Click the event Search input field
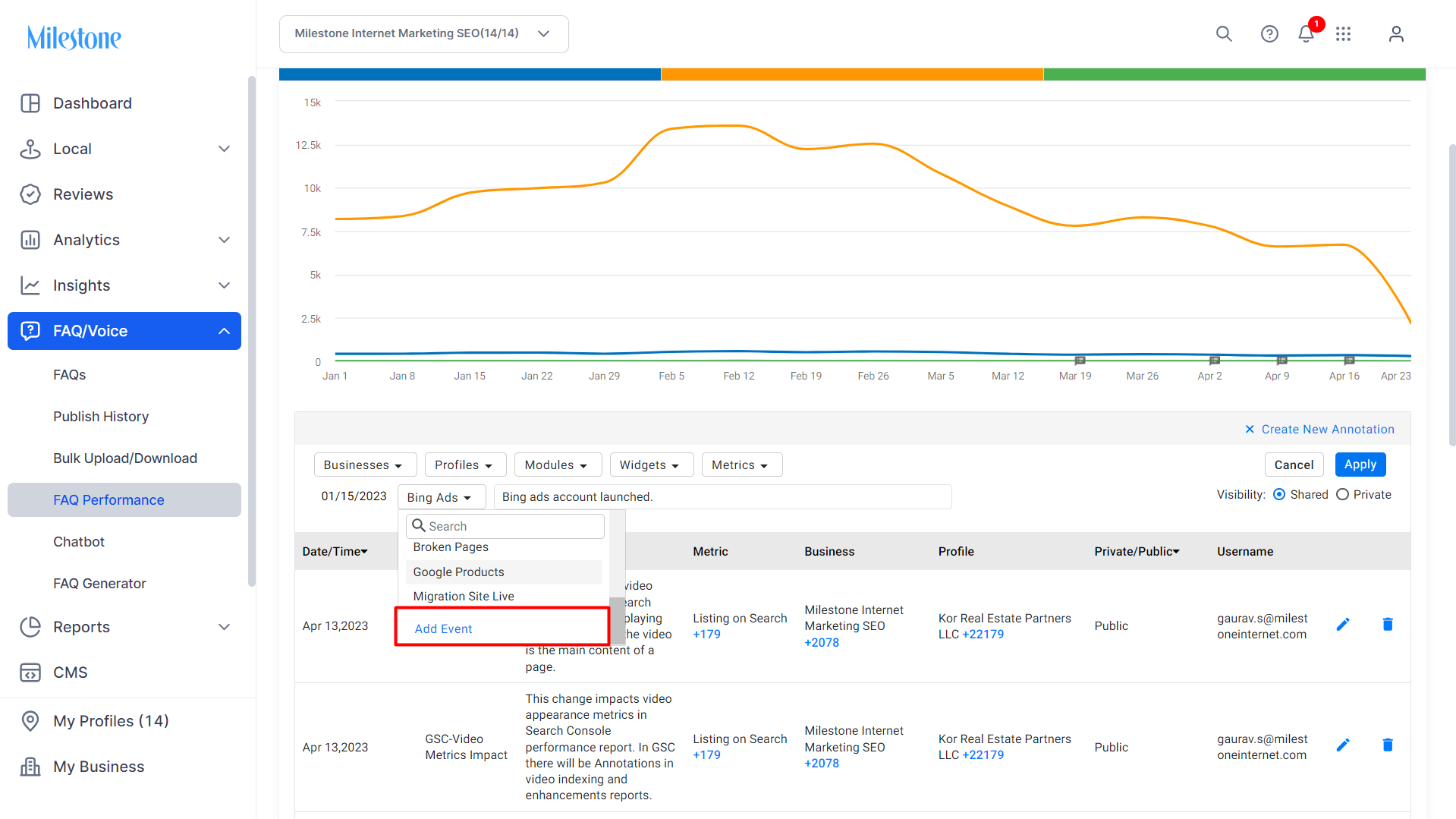Viewport: 1456px width, 819px height. [x=505, y=526]
